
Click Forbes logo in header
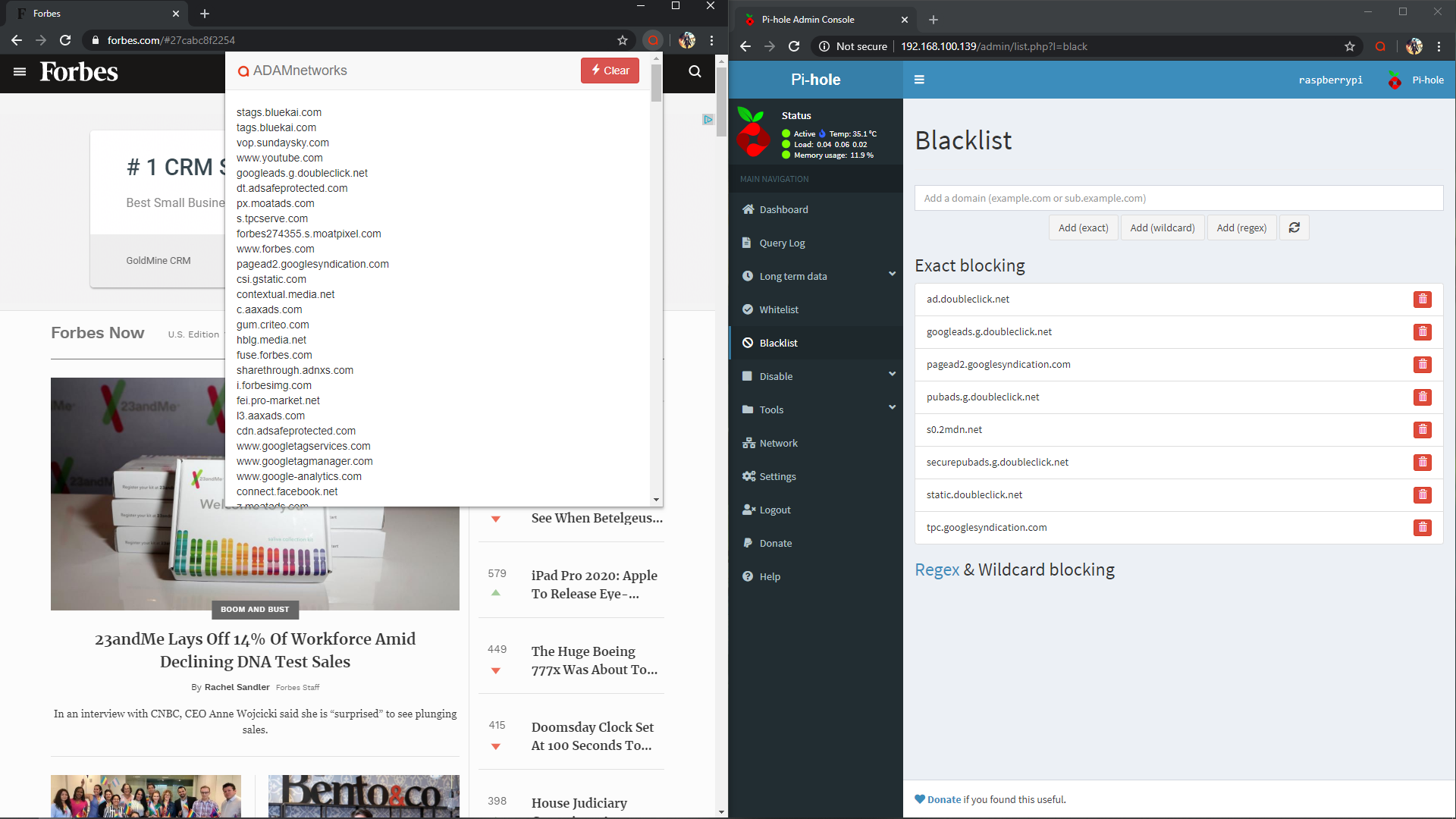click(x=79, y=72)
